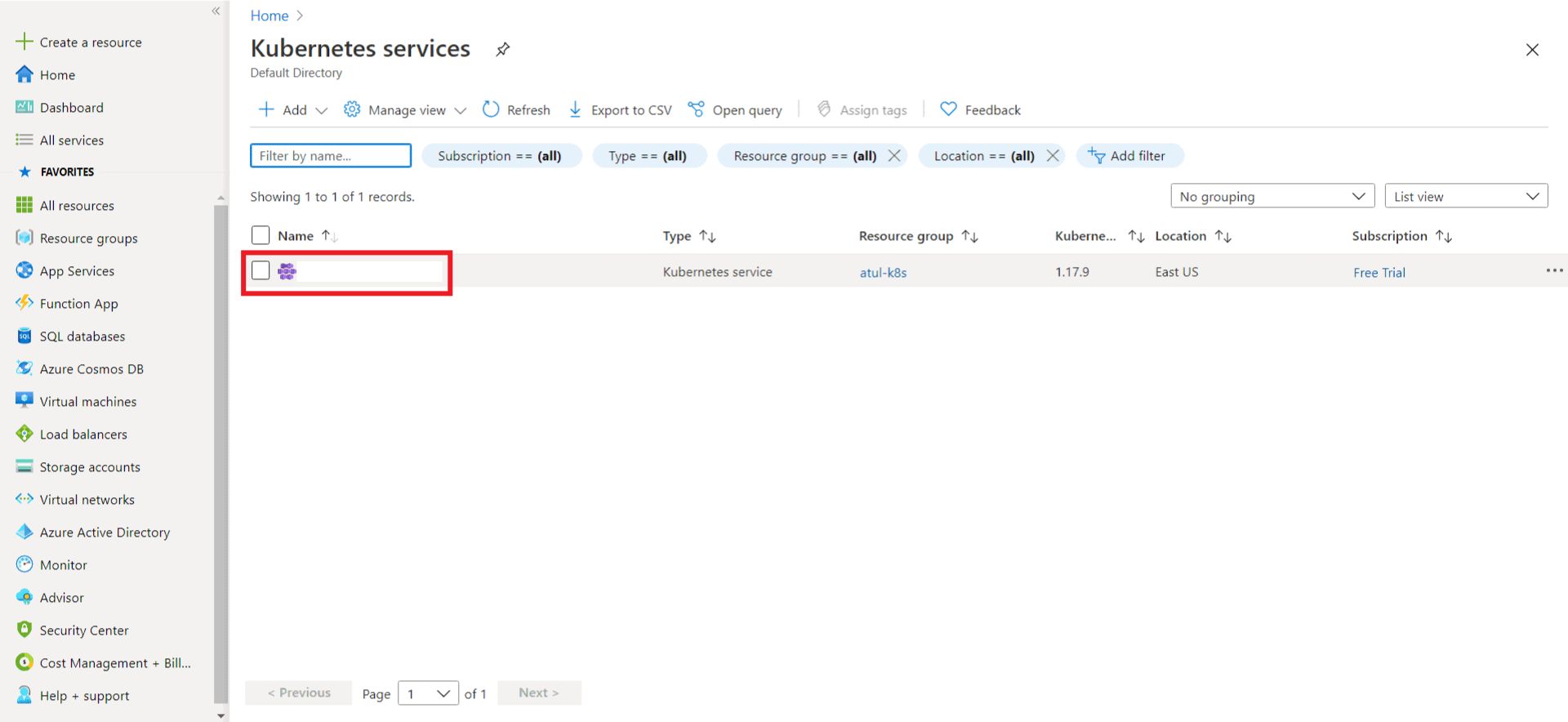Click the Virtual networks icon

tap(24, 499)
